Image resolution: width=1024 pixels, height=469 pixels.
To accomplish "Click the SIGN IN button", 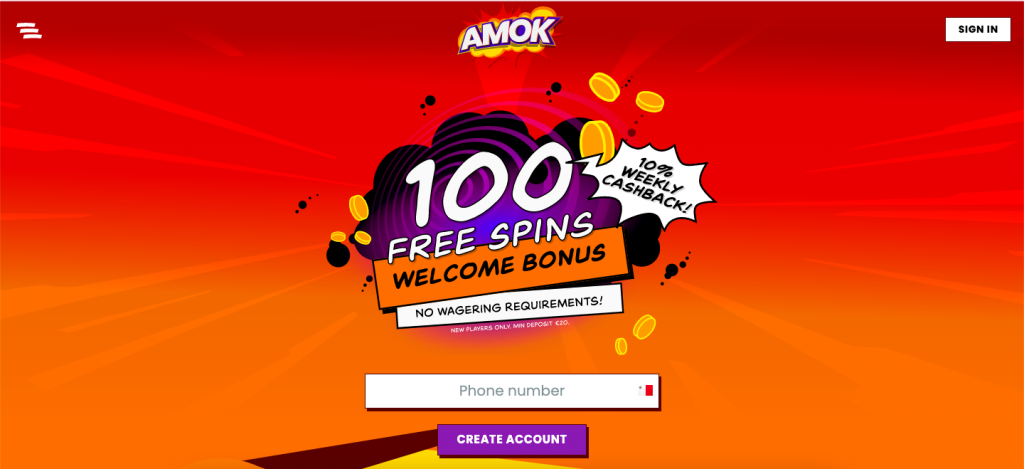I will click(x=978, y=29).
